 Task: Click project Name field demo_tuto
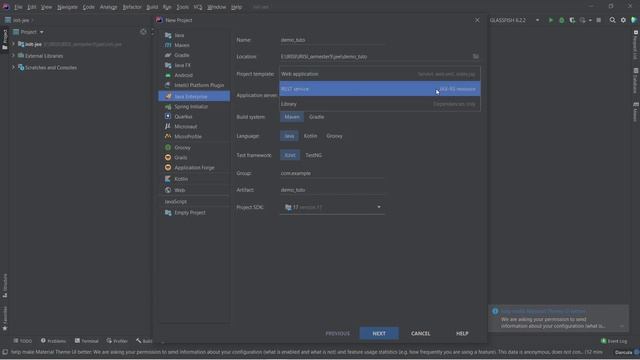[x=332, y=40]
